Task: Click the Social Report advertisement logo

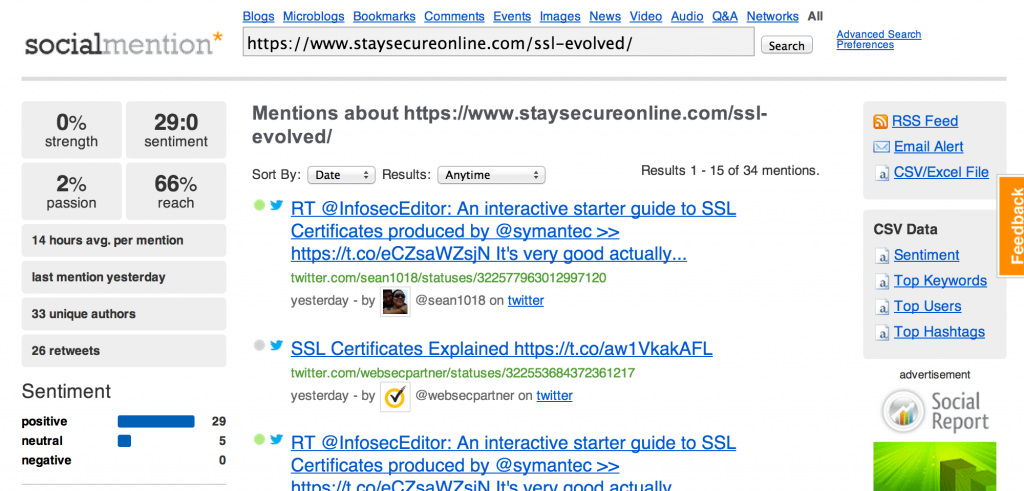Action: click(935, 412)
